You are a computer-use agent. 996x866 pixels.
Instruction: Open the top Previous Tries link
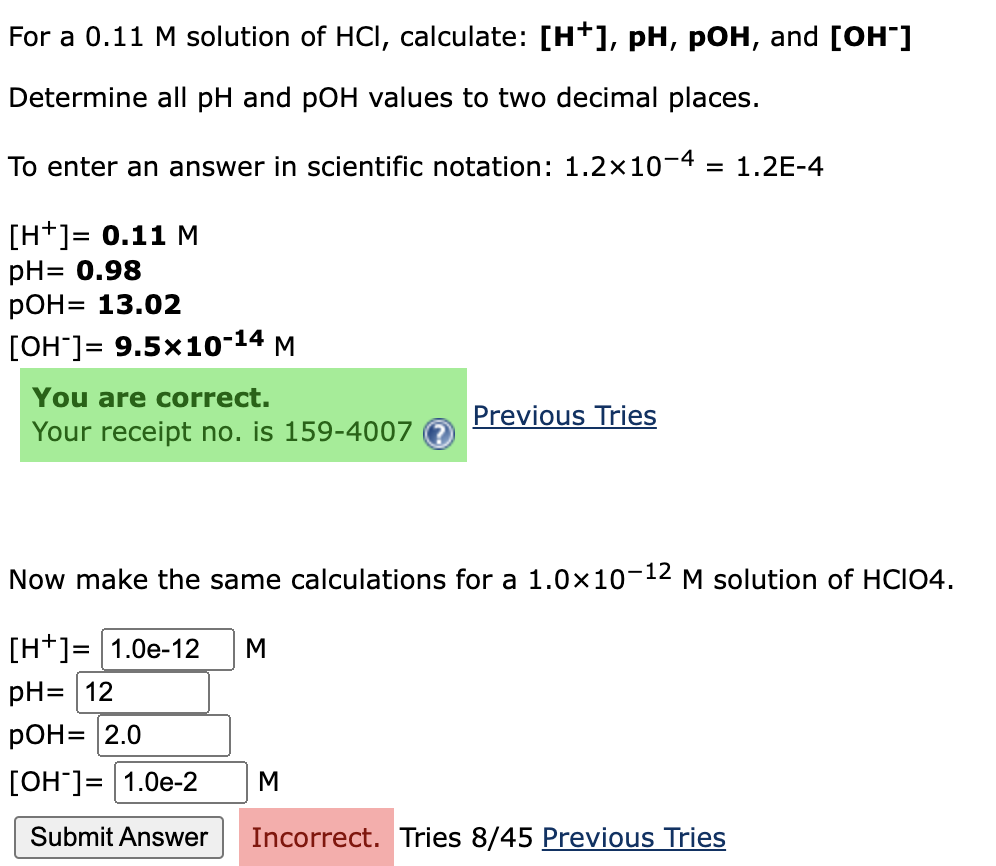(564, 415)
